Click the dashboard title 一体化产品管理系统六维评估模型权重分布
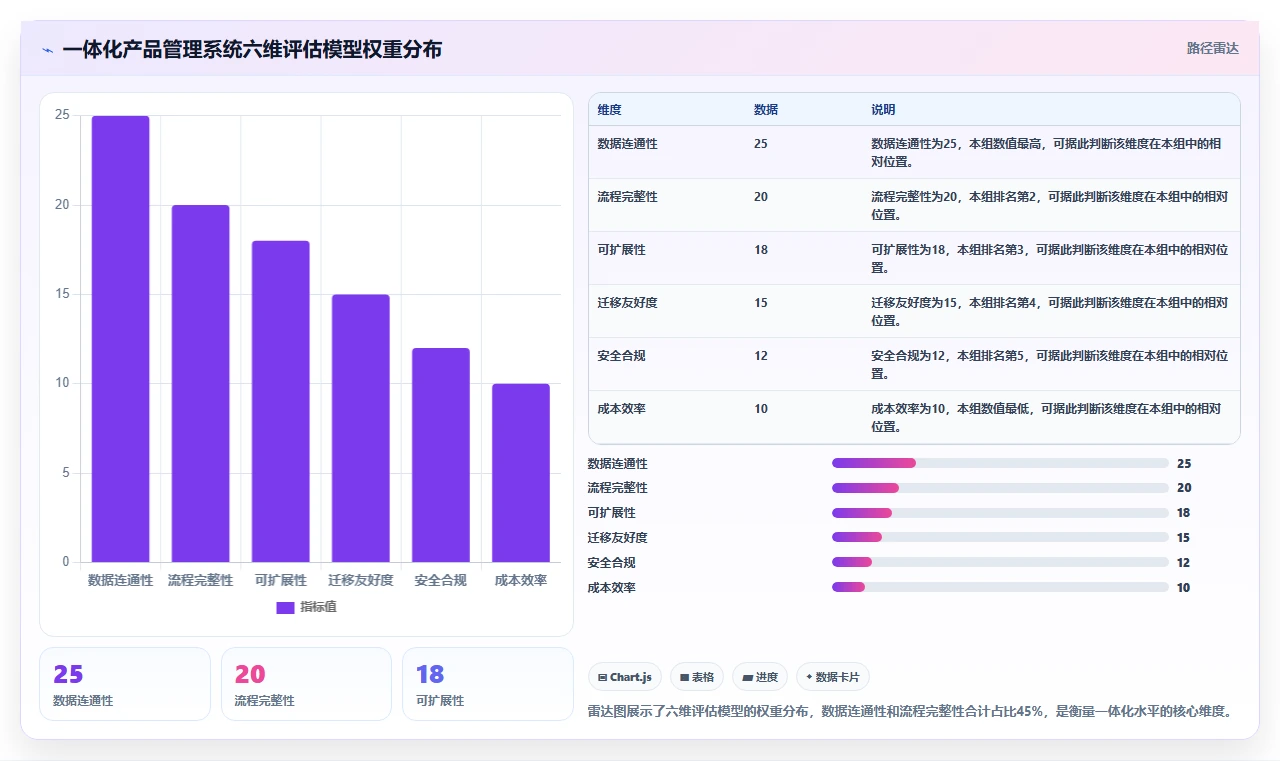 [x=252, y=50]
